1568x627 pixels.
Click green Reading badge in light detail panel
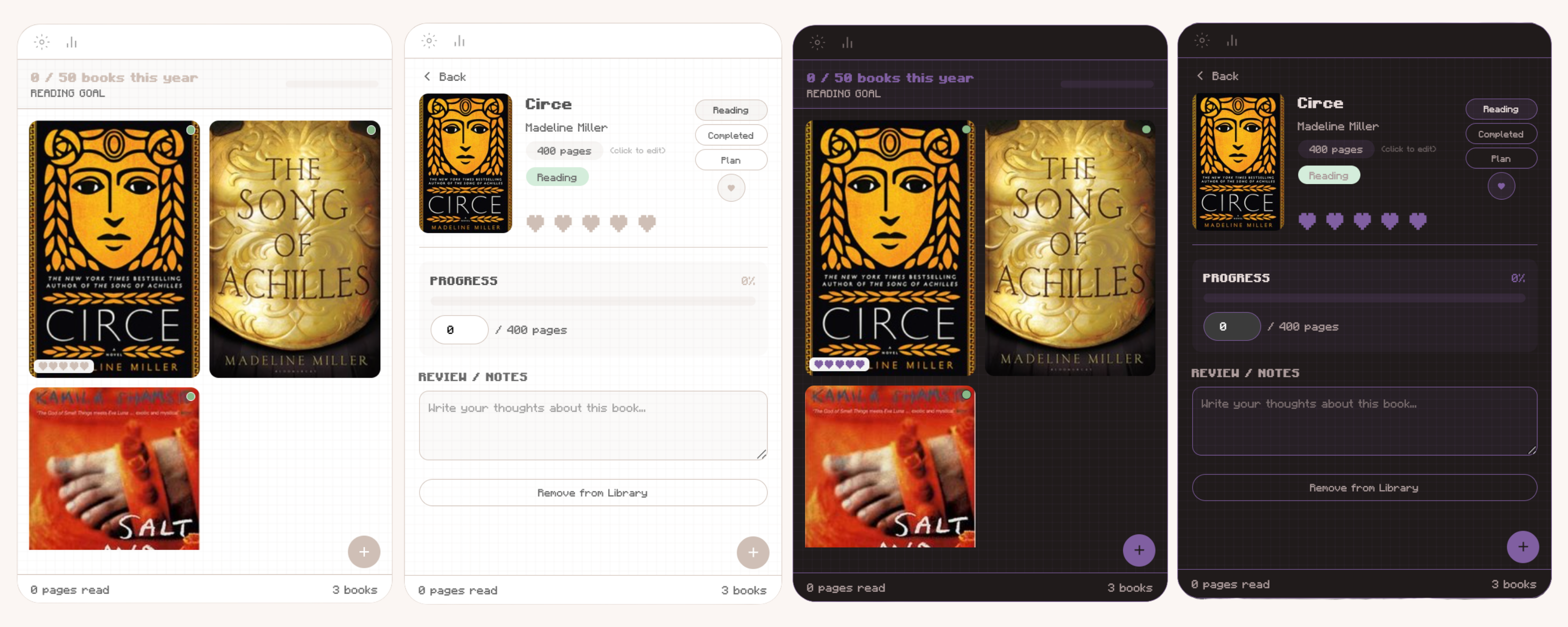(557, 177)
